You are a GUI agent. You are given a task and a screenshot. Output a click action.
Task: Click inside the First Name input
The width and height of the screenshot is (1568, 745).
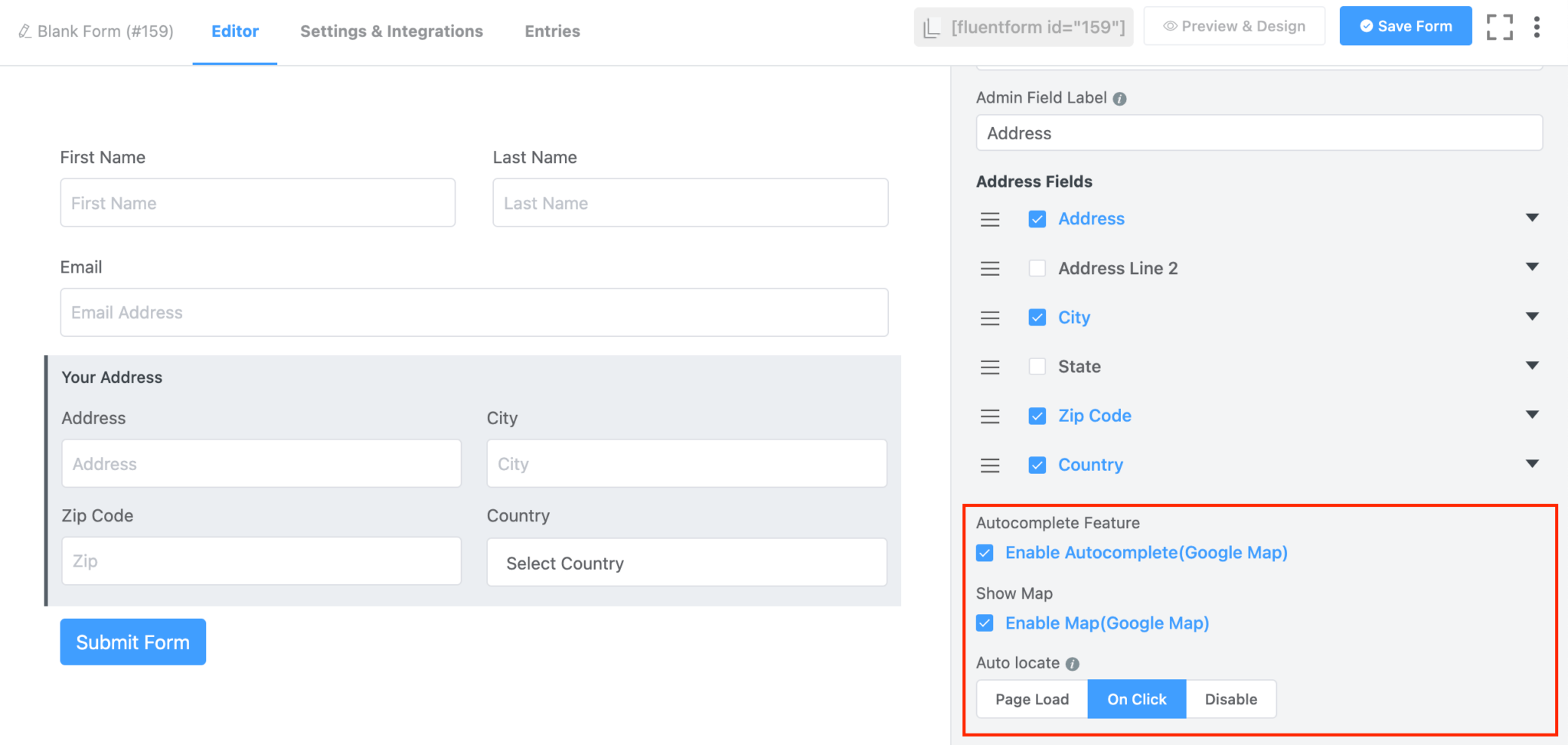coord(258,203)
